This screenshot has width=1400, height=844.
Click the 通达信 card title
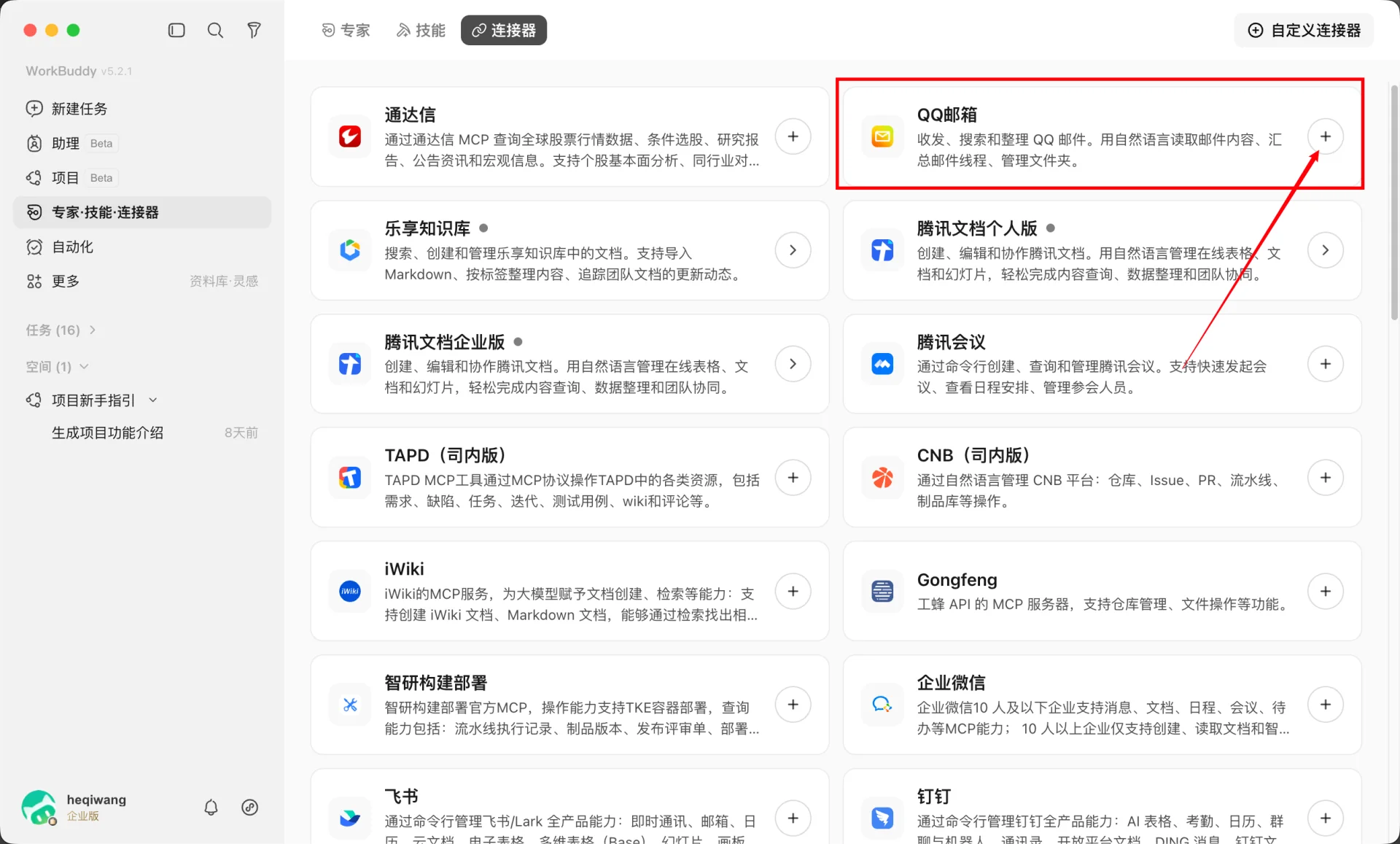point(411,115)
